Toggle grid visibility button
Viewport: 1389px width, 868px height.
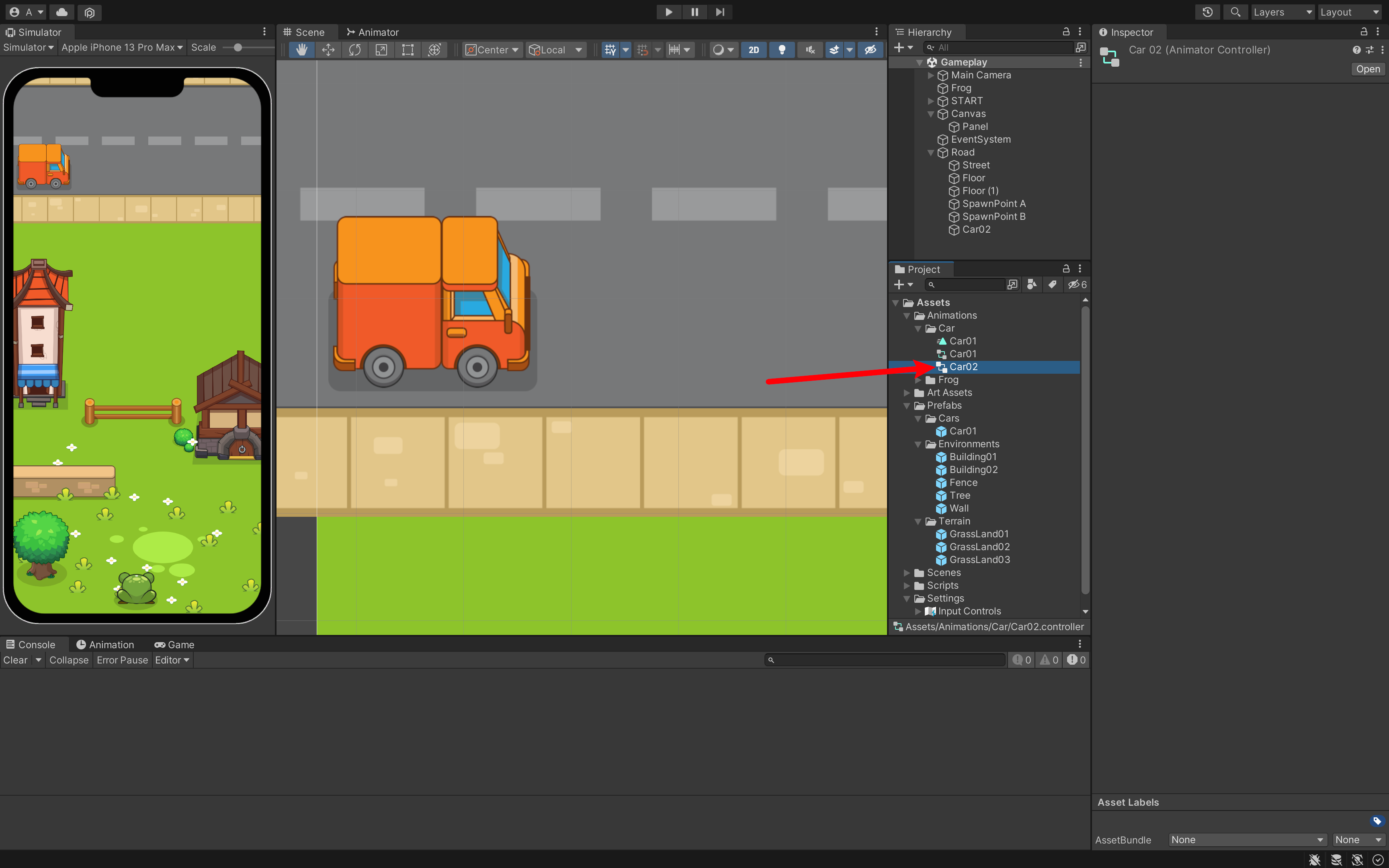pos(610,50)
